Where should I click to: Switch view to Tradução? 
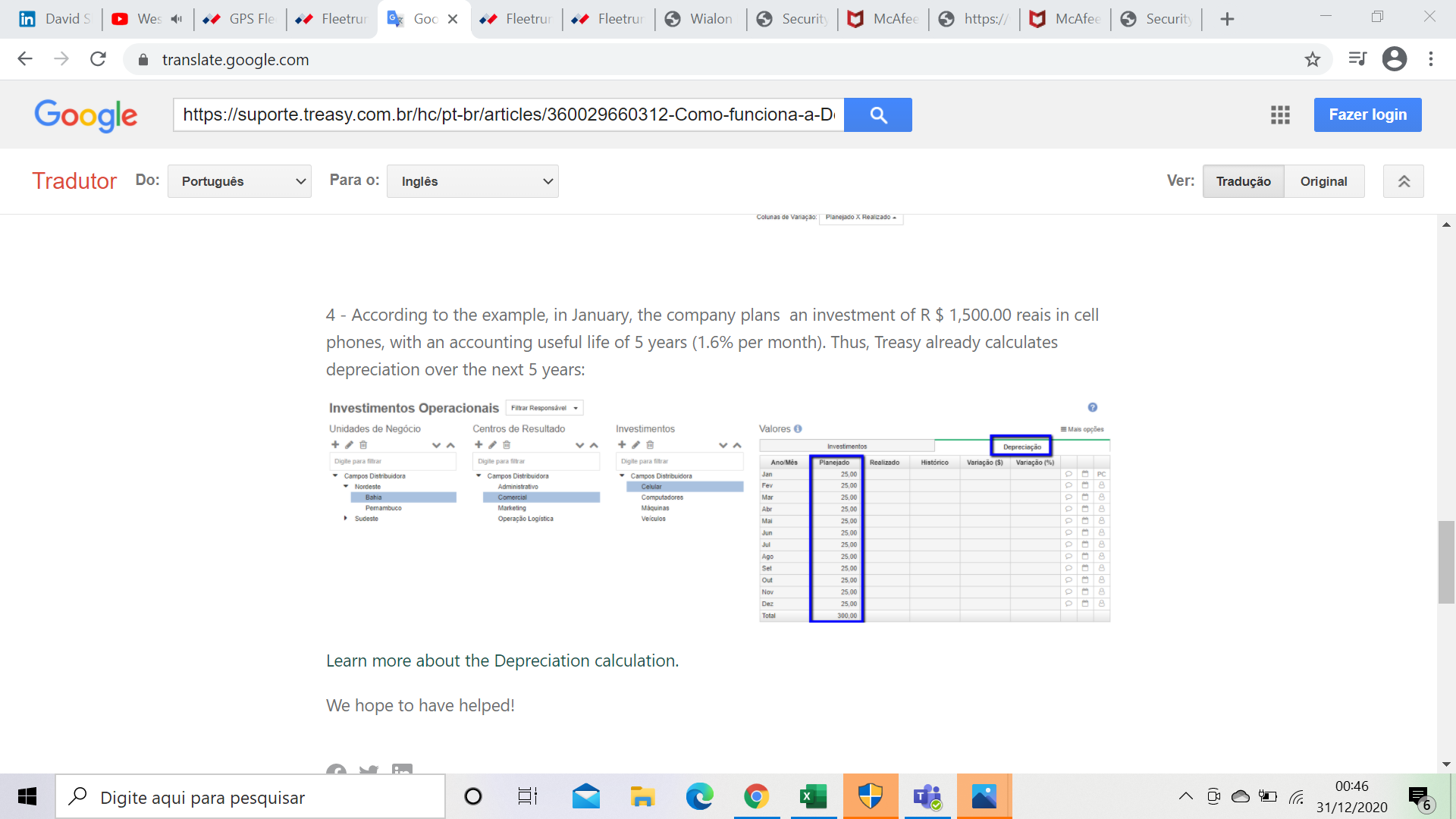[x=1243, y=181]
